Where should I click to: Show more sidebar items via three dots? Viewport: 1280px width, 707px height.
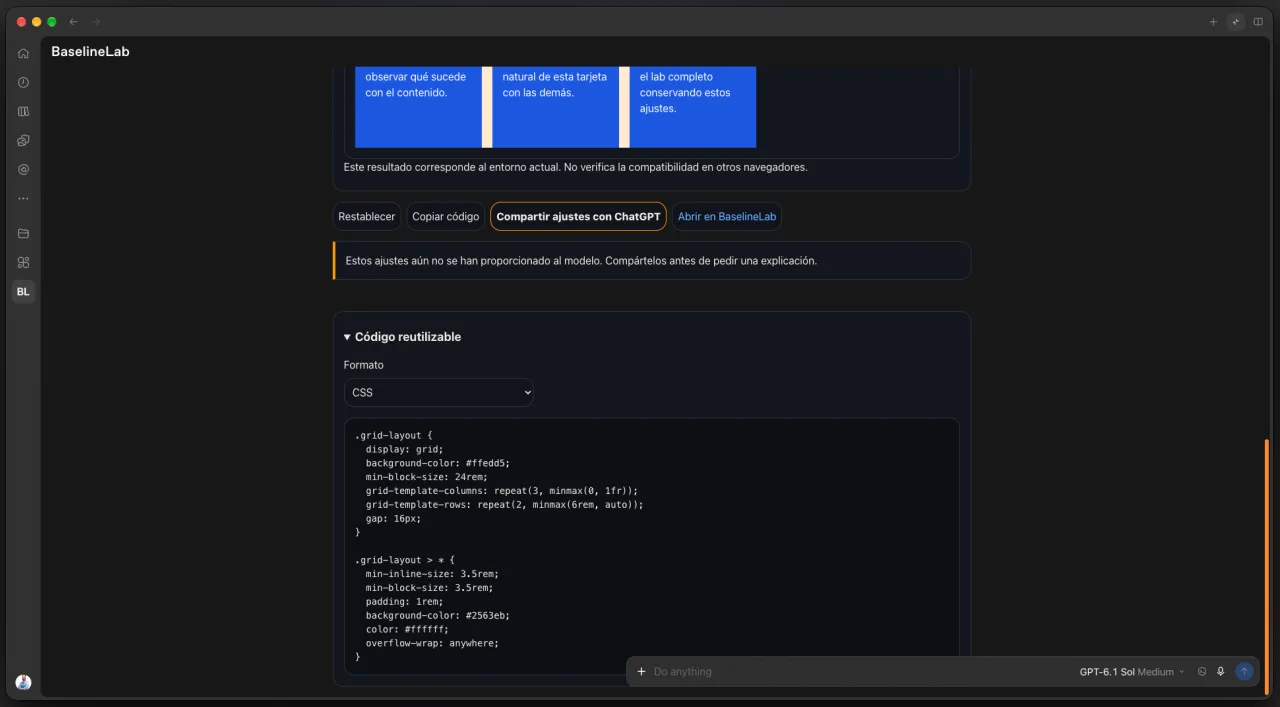[23, 198]
